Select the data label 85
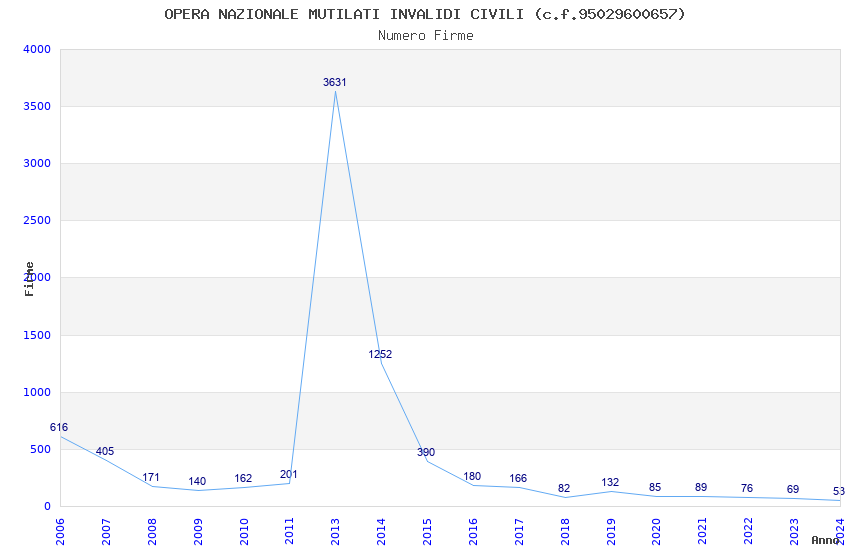 pos(655,488)
